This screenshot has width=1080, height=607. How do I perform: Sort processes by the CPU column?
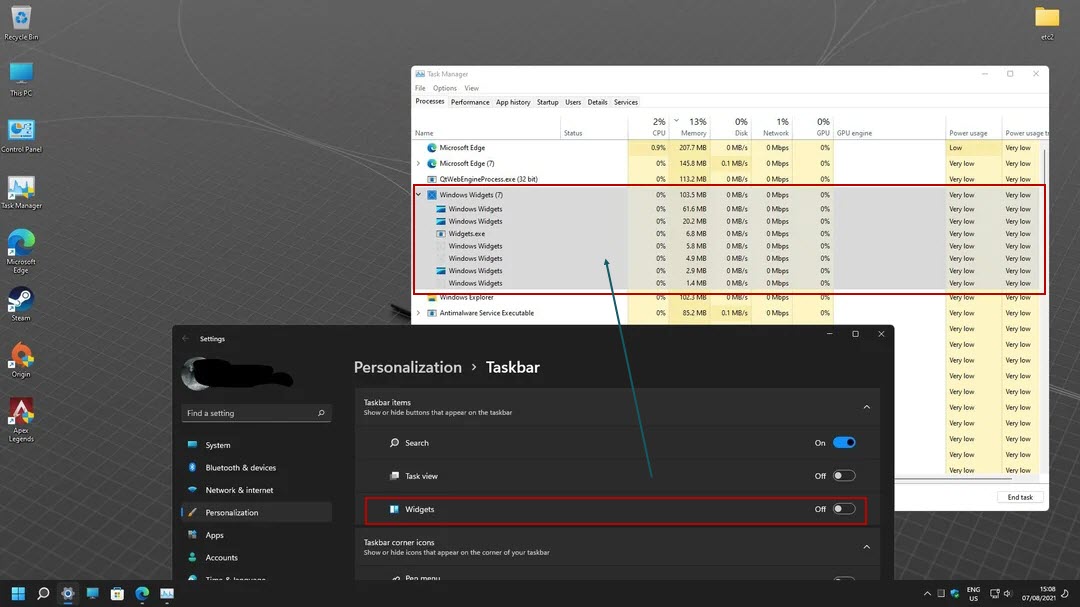(x=647, y=126)
